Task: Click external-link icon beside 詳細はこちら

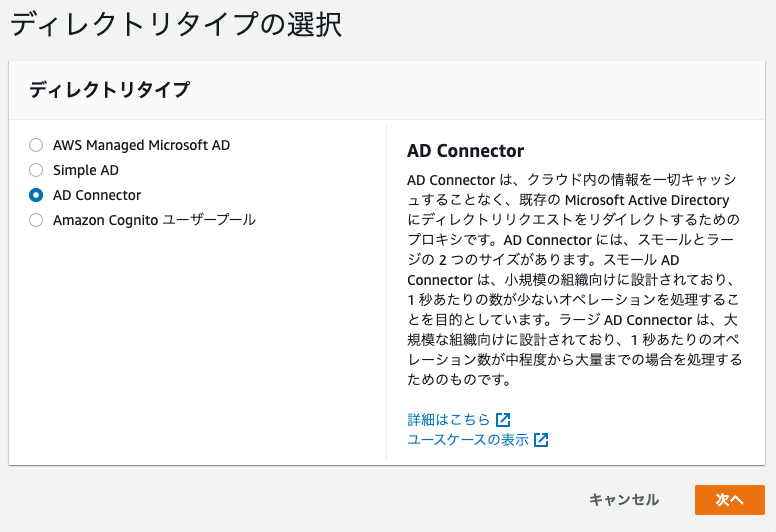Action: [503, 420]
